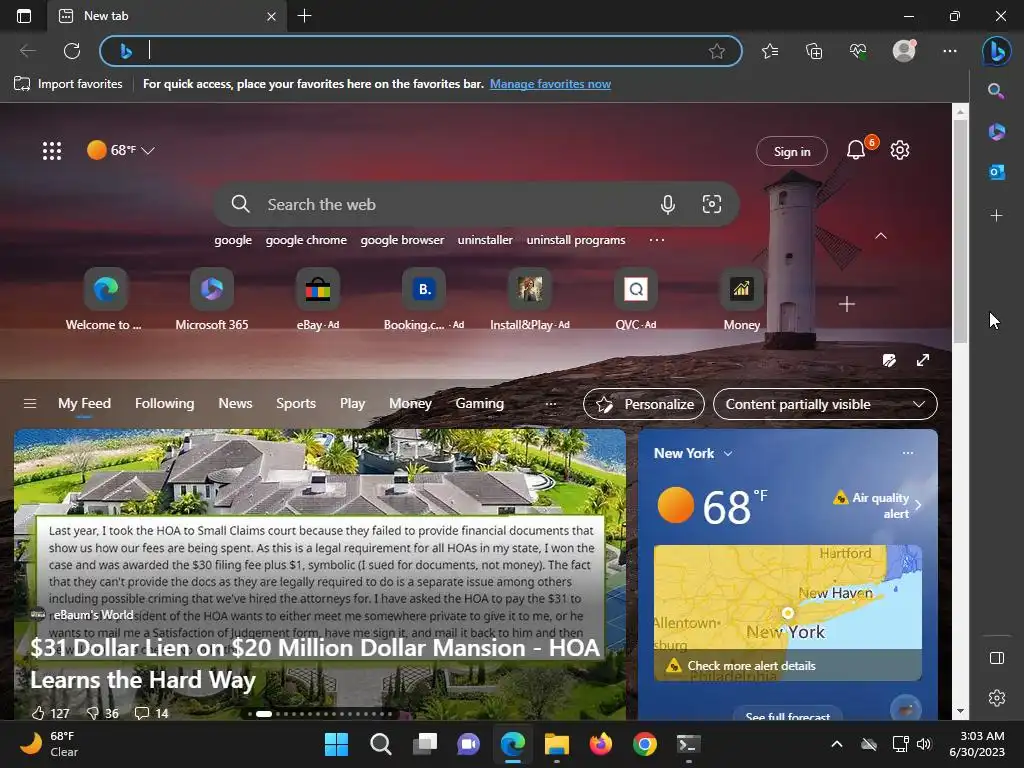Image resolution: width=1024 pixels, height=768 pixels.
Task: Click Check more alert details
Action: pyautogui.click(x=751, y=665)
